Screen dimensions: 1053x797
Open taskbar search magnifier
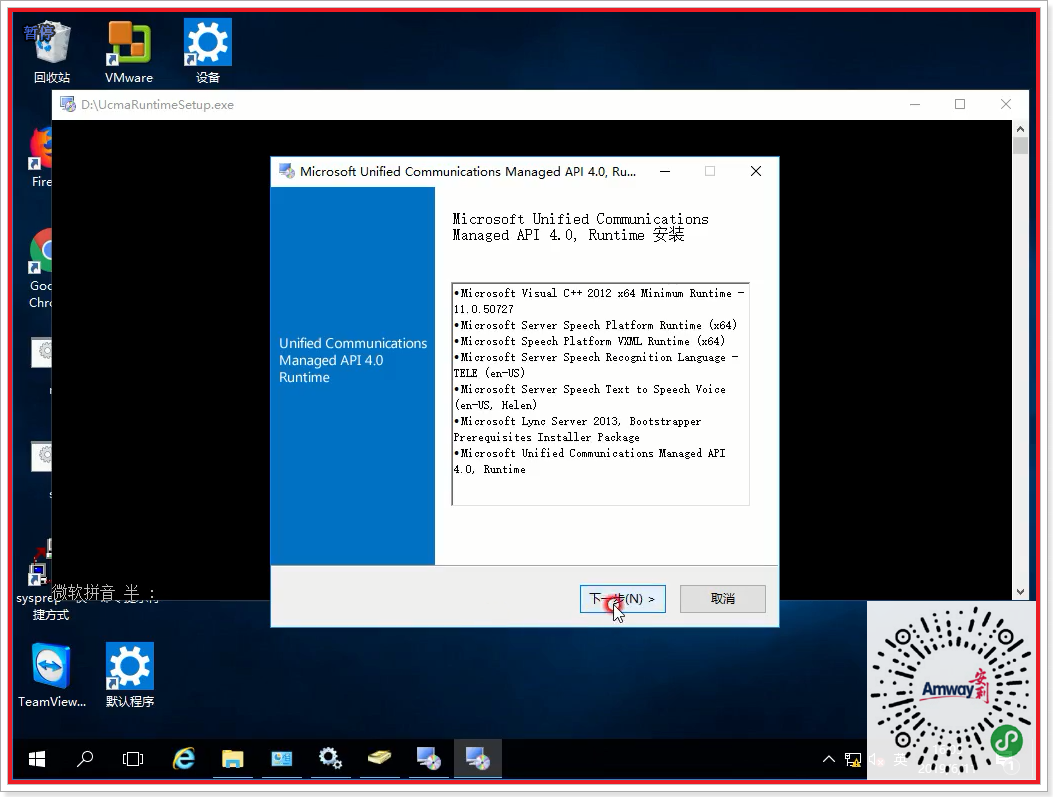[85, 759]
